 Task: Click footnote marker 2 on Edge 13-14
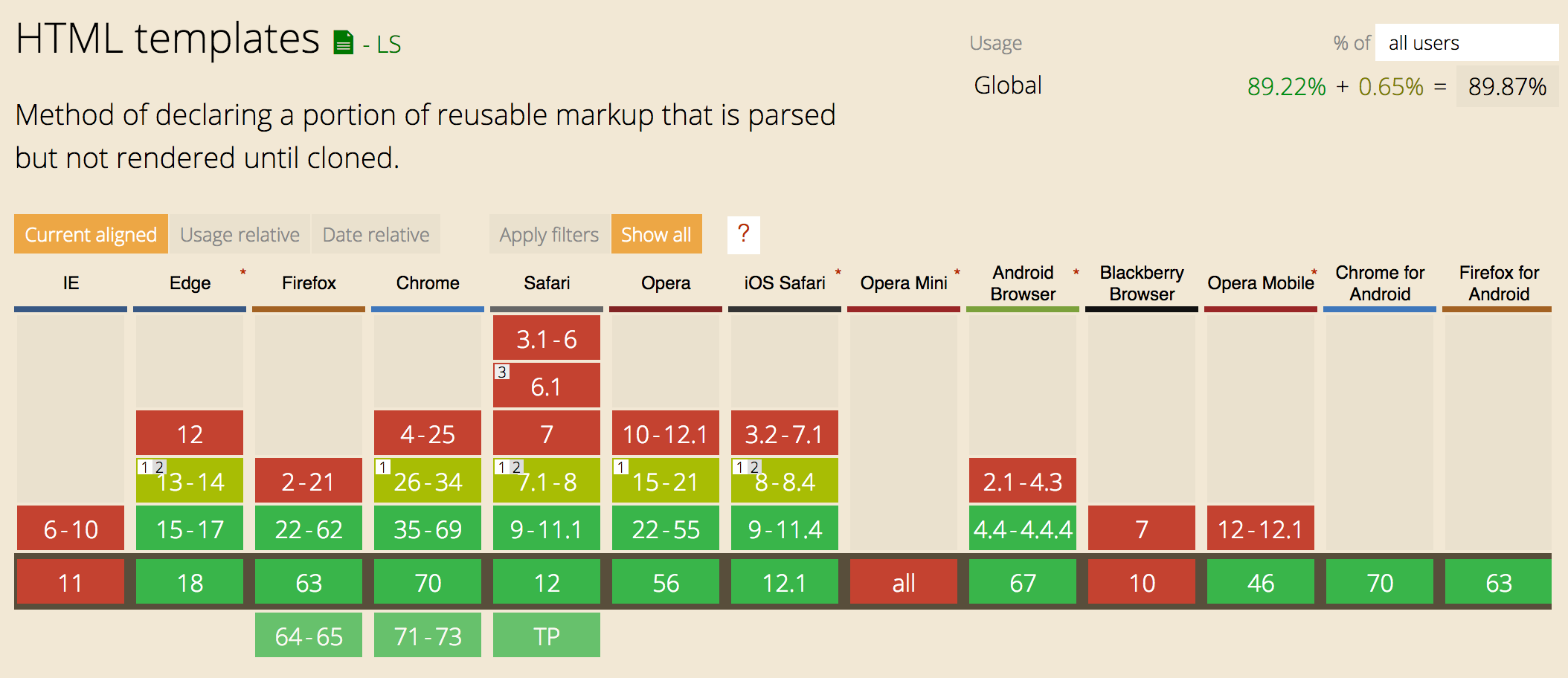tap(159, 466)
